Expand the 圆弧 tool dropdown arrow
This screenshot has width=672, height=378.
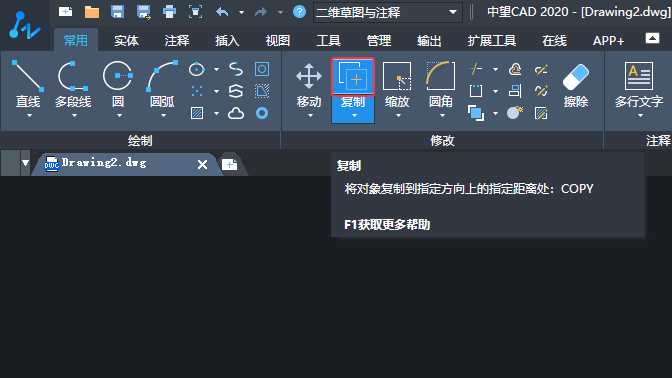click(163, 116)
